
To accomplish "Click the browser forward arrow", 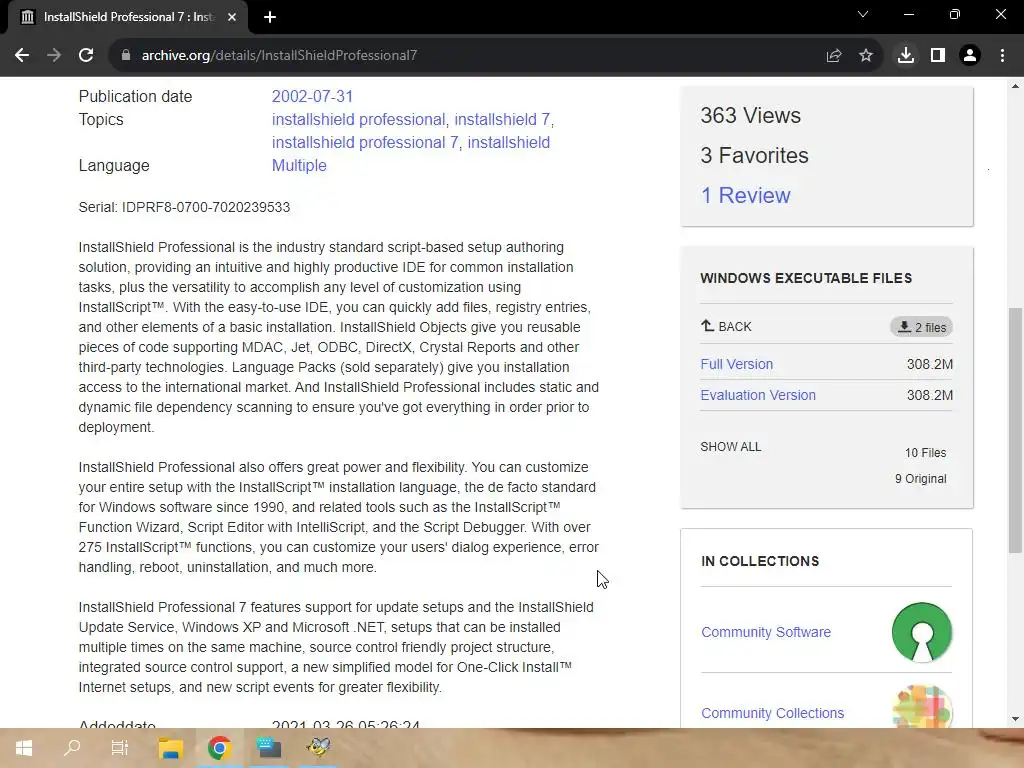I will (x=54, y=56).
